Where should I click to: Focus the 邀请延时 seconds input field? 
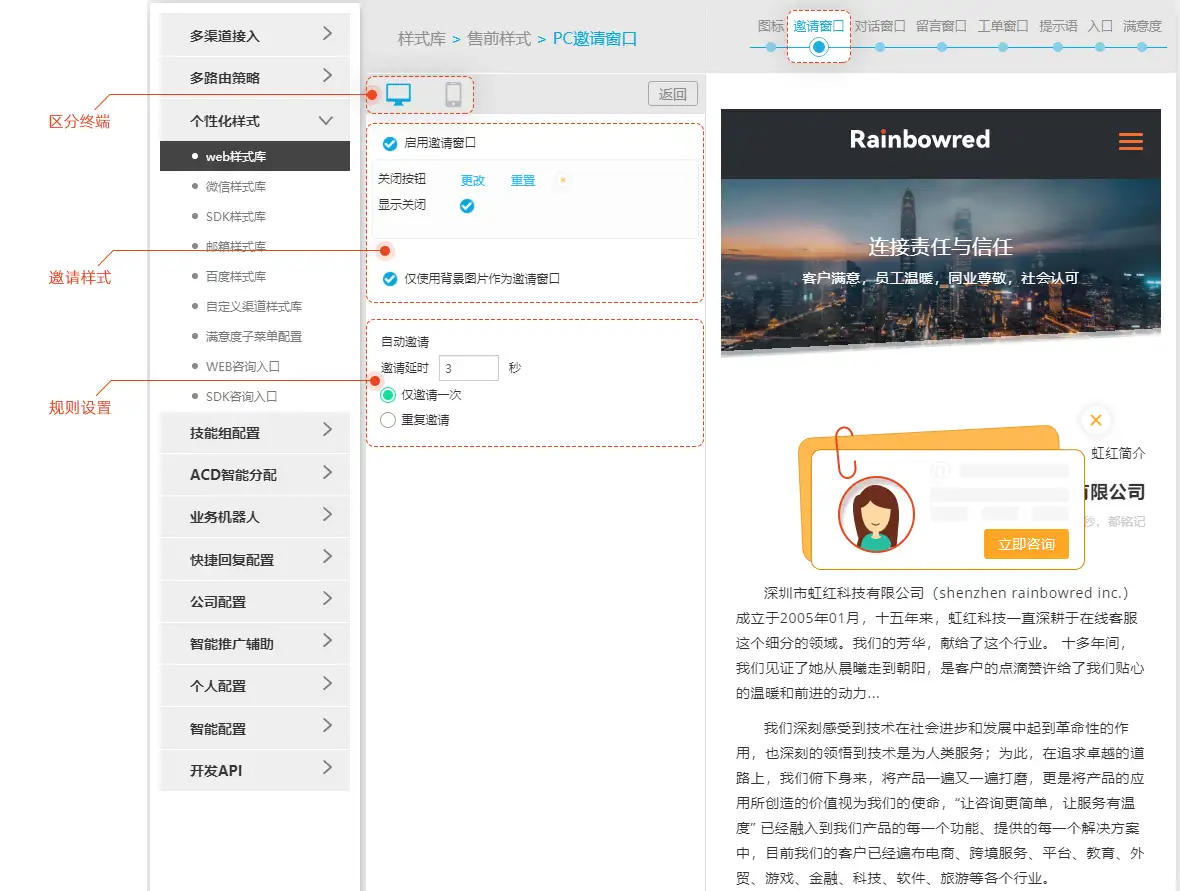[469, 368]
